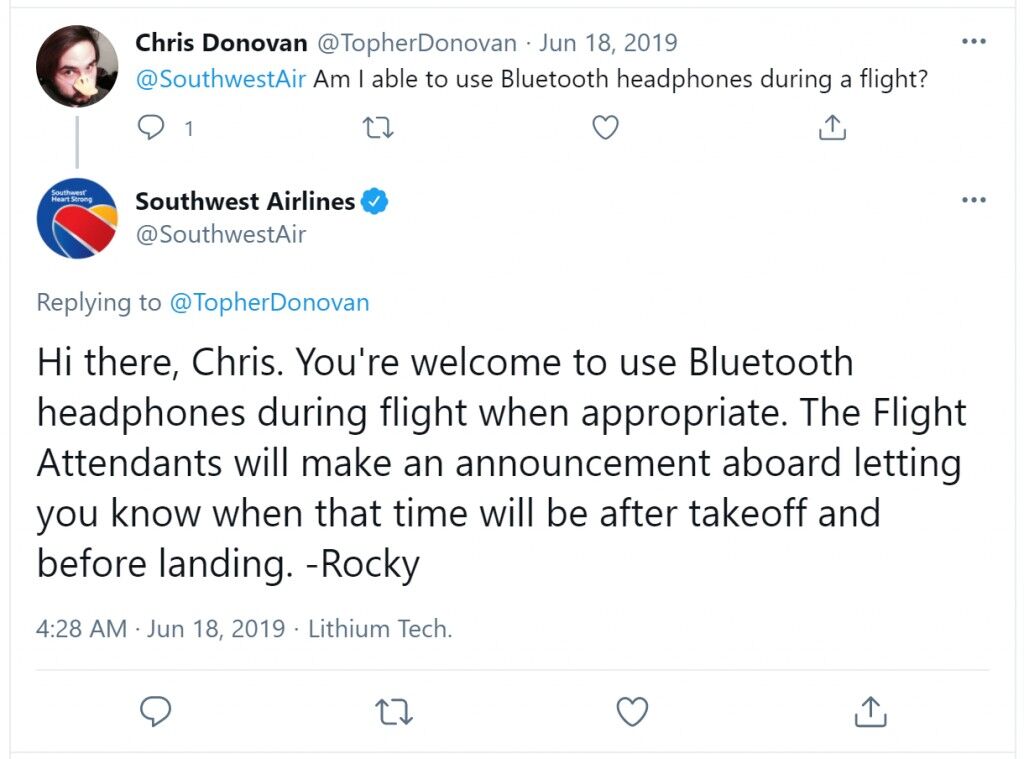Like Chris Donovan's tweet
This screenshot has width=1024, height=759.
(x=605, y=127)
